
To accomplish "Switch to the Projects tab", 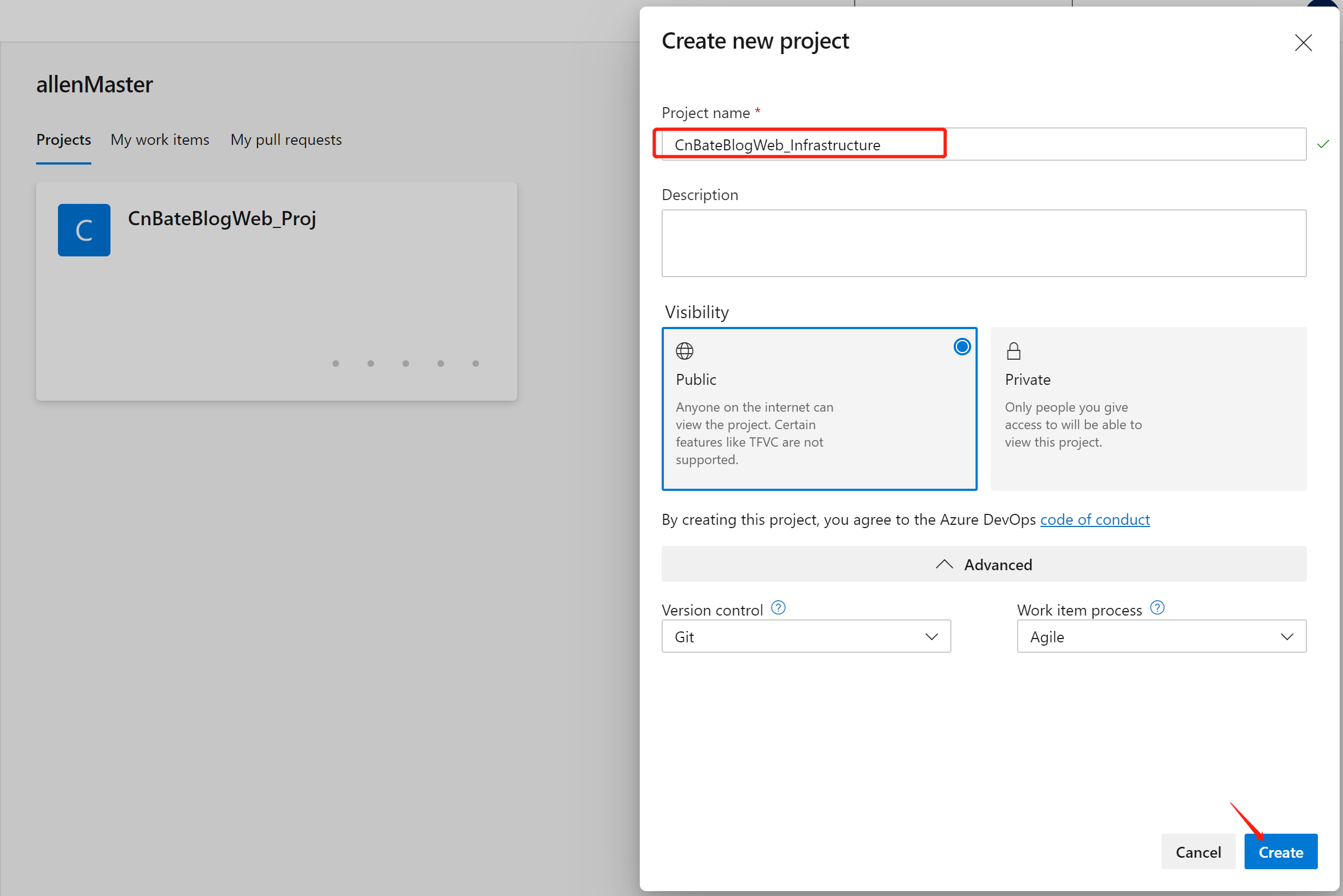I will (x=63, y=140).
